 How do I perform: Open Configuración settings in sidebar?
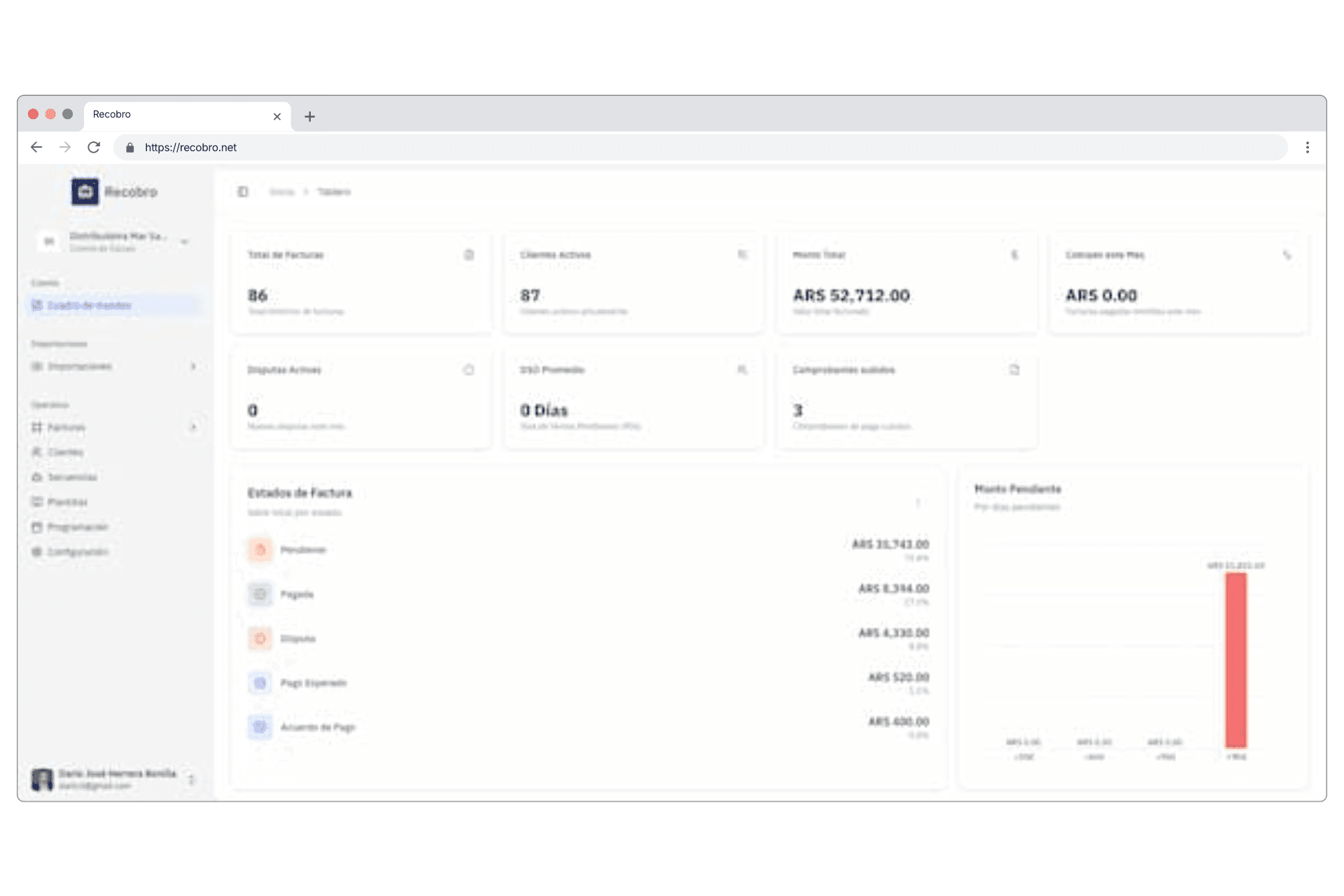pyautogui.click(x=77, y=552)
